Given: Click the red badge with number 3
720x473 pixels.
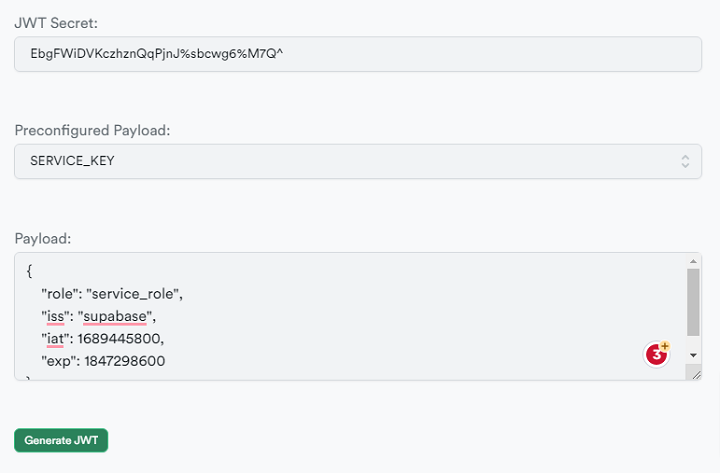Looking at the screenshot, I should click(x=656, y=355).
